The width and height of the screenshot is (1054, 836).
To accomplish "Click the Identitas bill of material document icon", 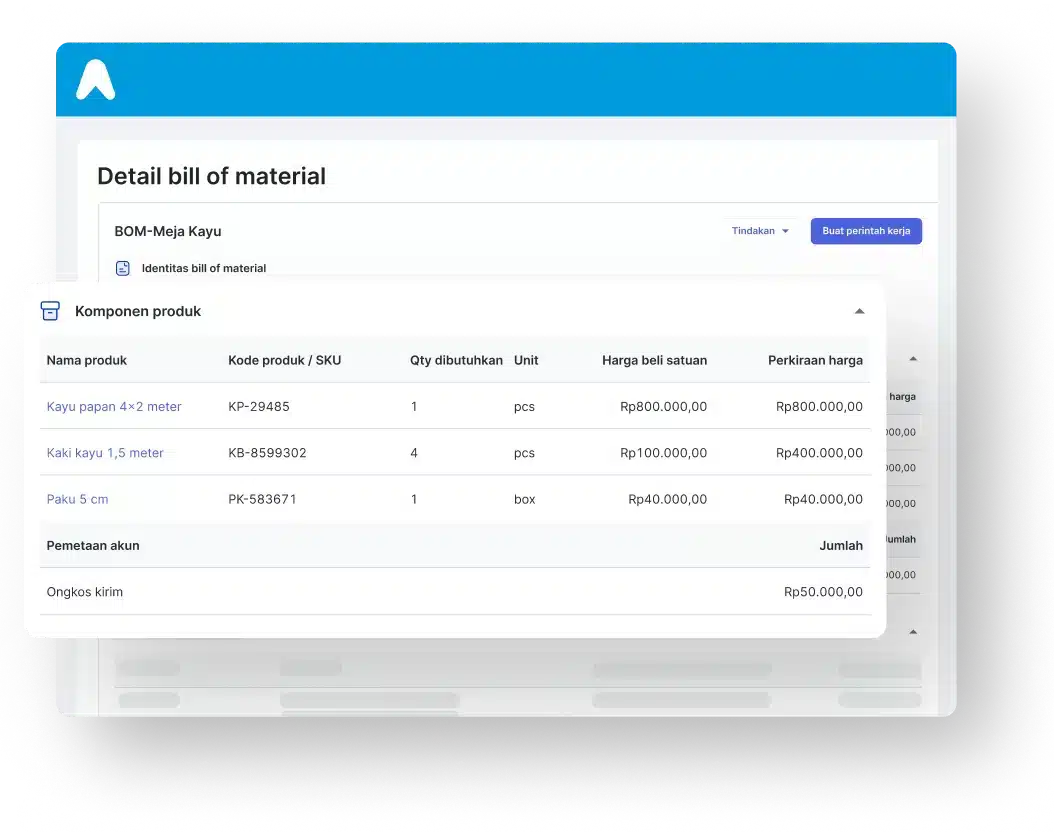I will point(122,268).
